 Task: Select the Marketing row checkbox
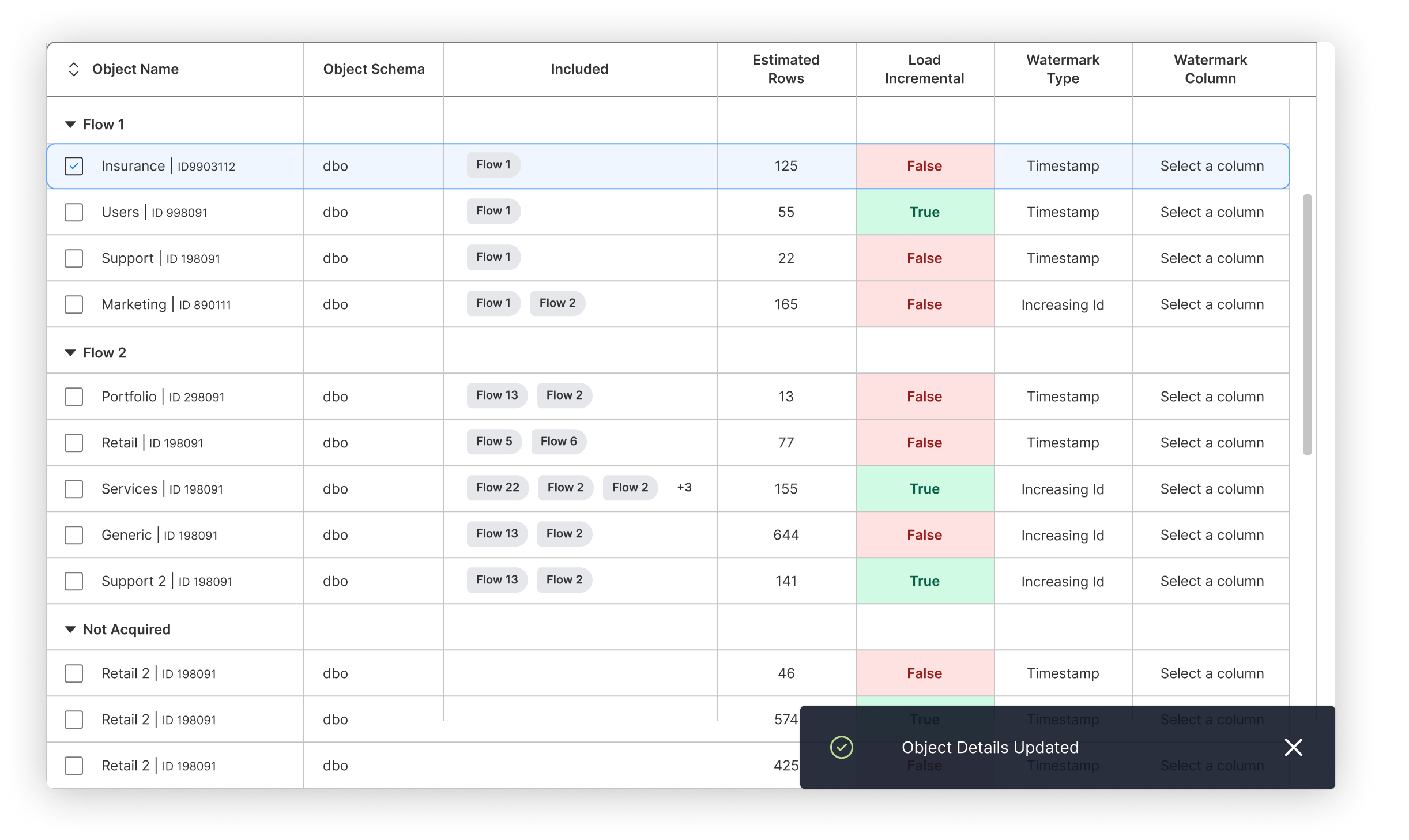coord(74,304)
